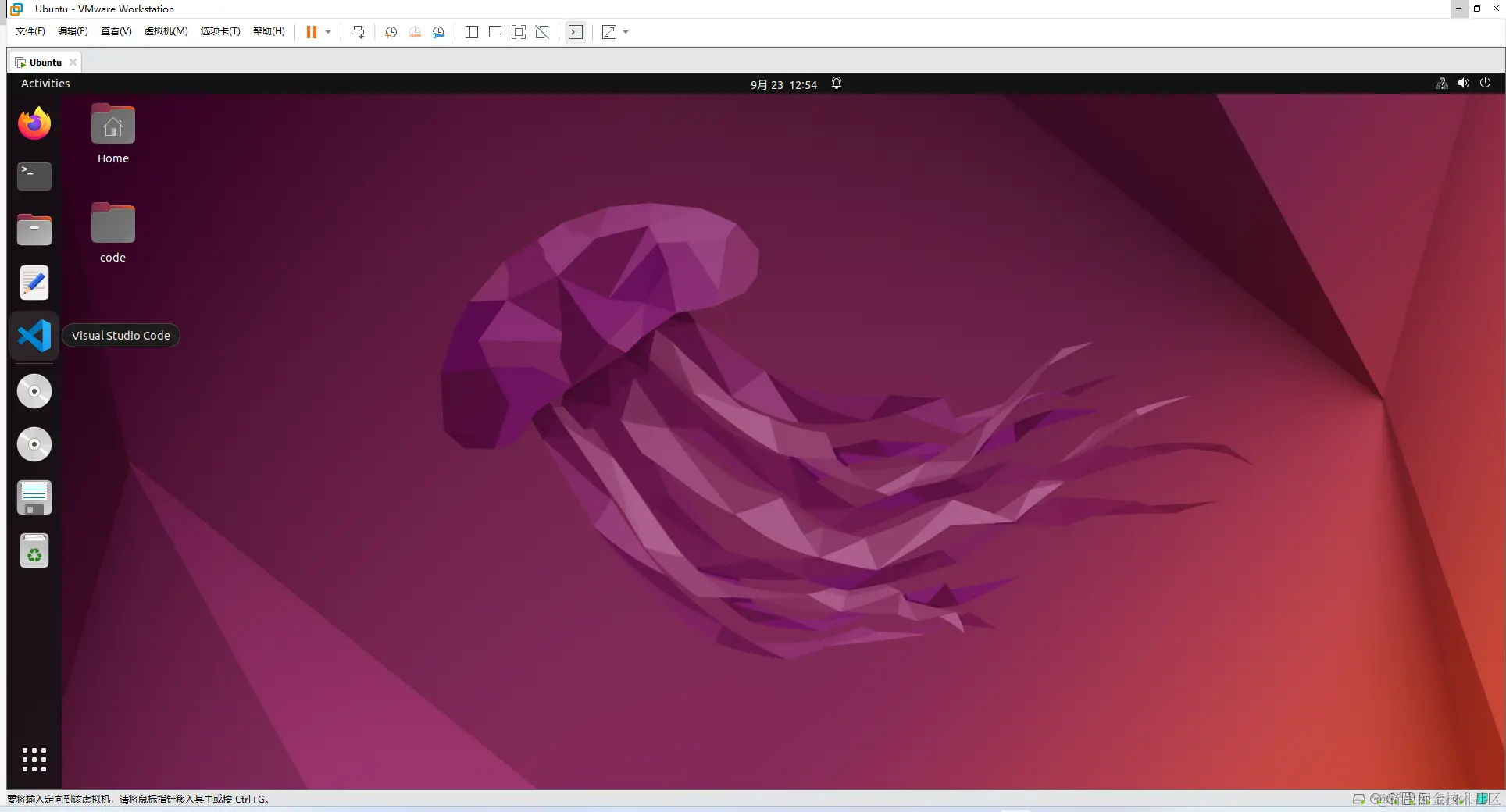1506x812 pixels.
Task: Select the code folder on the desktop
Action: (x=113, y=233)
